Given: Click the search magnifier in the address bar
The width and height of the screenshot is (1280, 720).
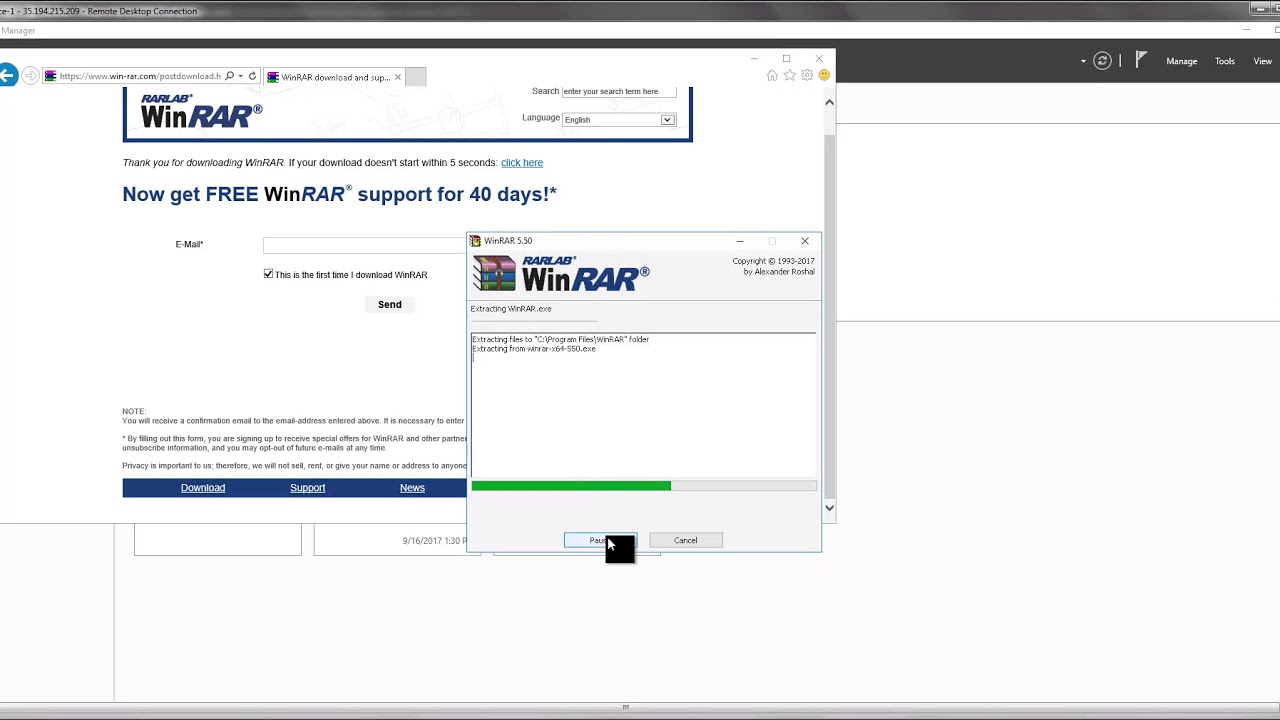Looking at the screenshot, I should coord(229,76).
